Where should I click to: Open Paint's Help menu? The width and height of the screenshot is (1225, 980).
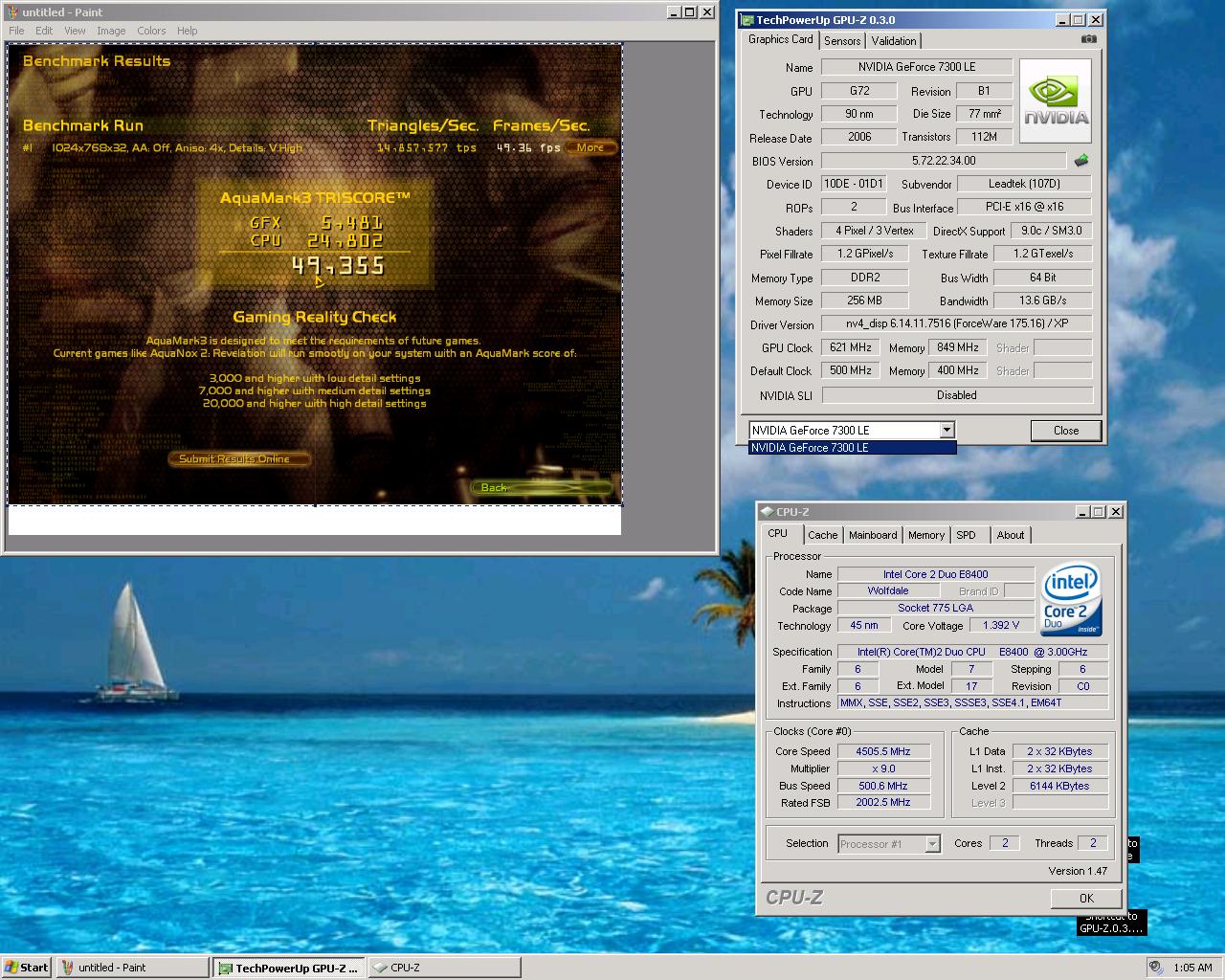pyautogui.click(x=188, y=31)
